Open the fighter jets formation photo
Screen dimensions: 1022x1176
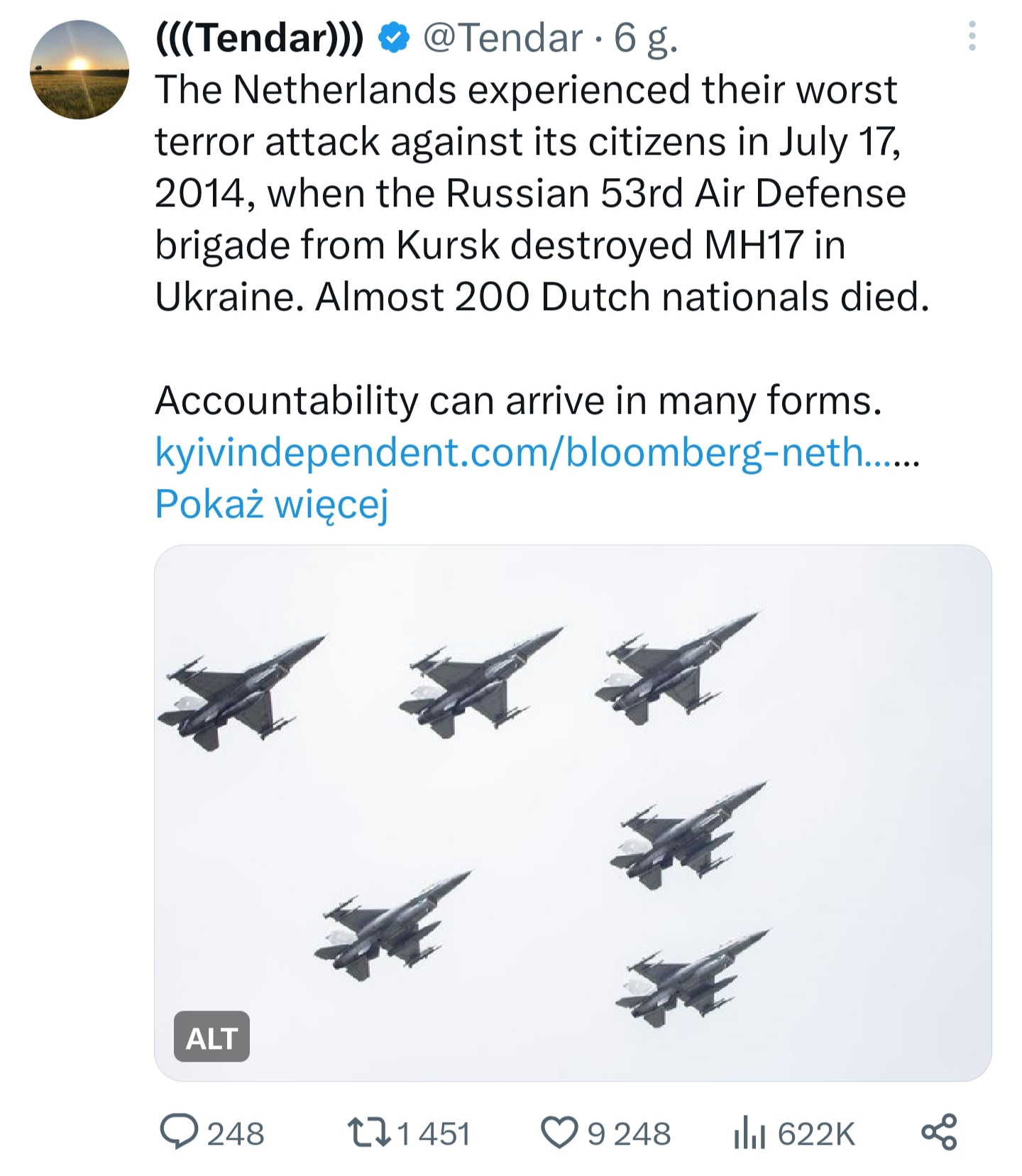click(573, 813)
